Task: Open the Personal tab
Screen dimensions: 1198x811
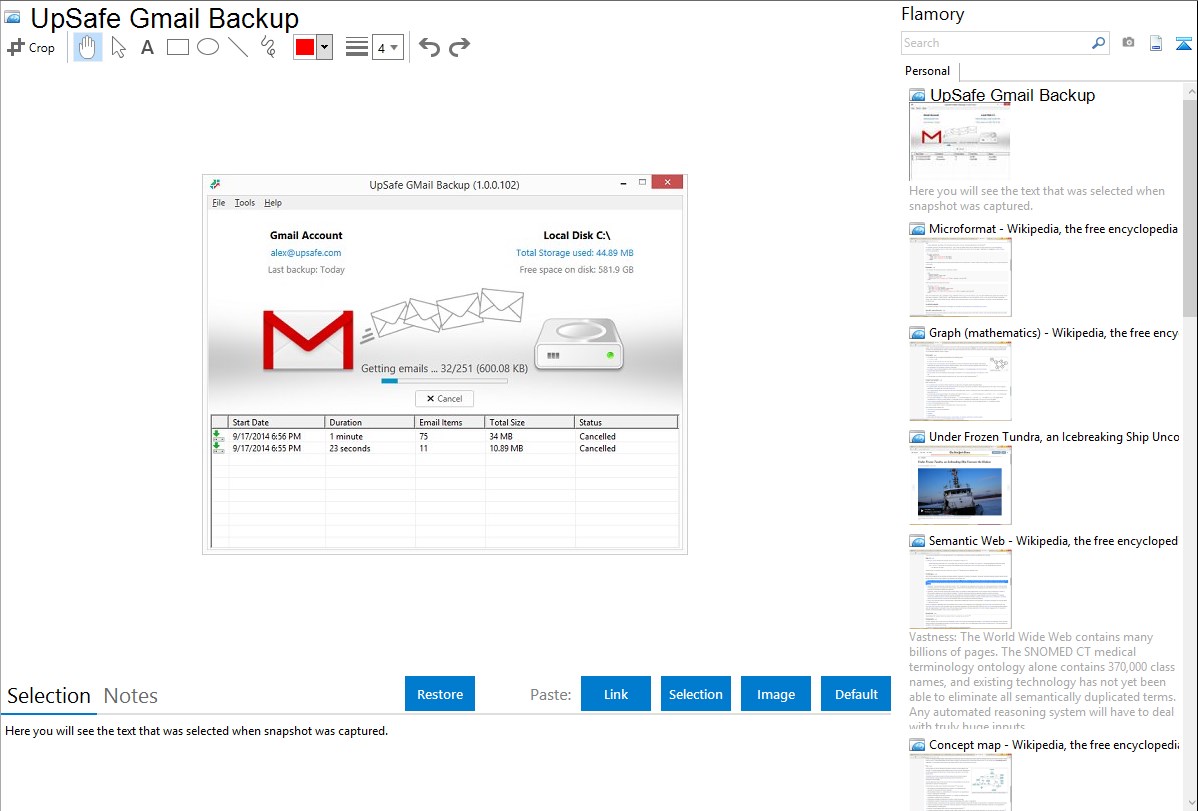Action: [x=927, y=71]
